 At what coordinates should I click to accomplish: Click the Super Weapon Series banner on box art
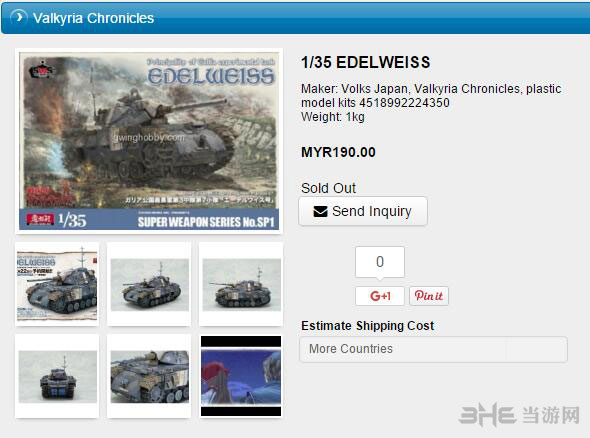click(x=206, y=222)
